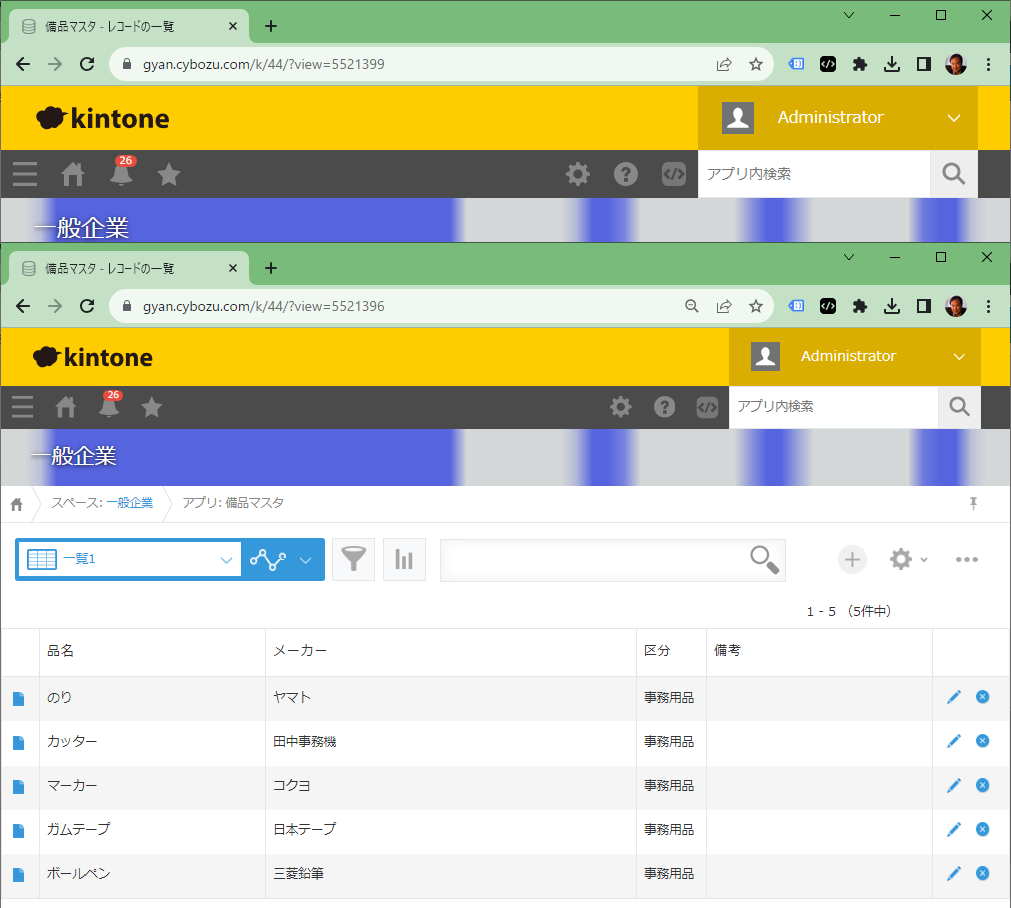Open record details for マーカー row
Screen dimensions: 1011x908
18,787
